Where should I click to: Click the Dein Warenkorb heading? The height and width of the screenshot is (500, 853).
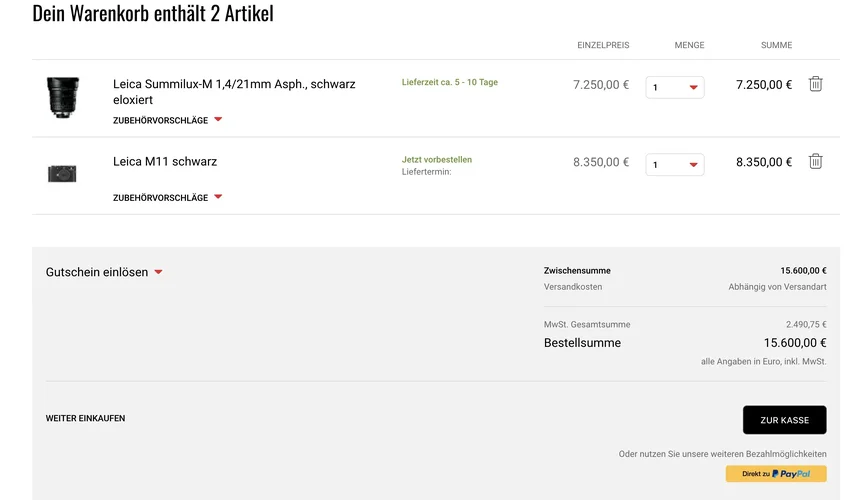(x=153, y=14)
